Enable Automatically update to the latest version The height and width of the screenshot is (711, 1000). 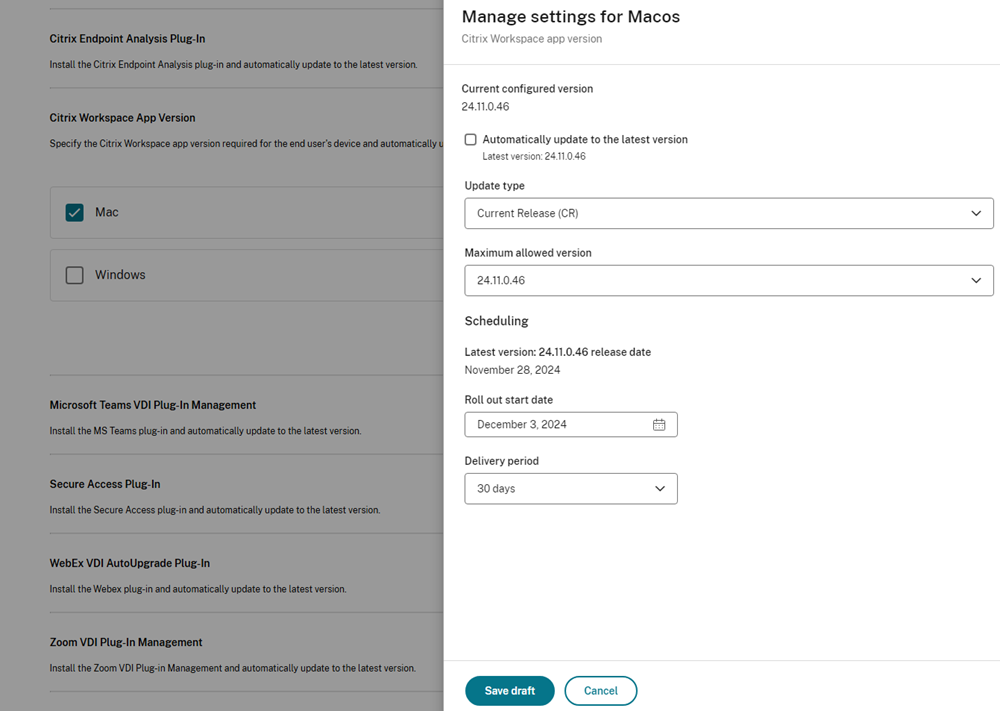pos(471,140)
